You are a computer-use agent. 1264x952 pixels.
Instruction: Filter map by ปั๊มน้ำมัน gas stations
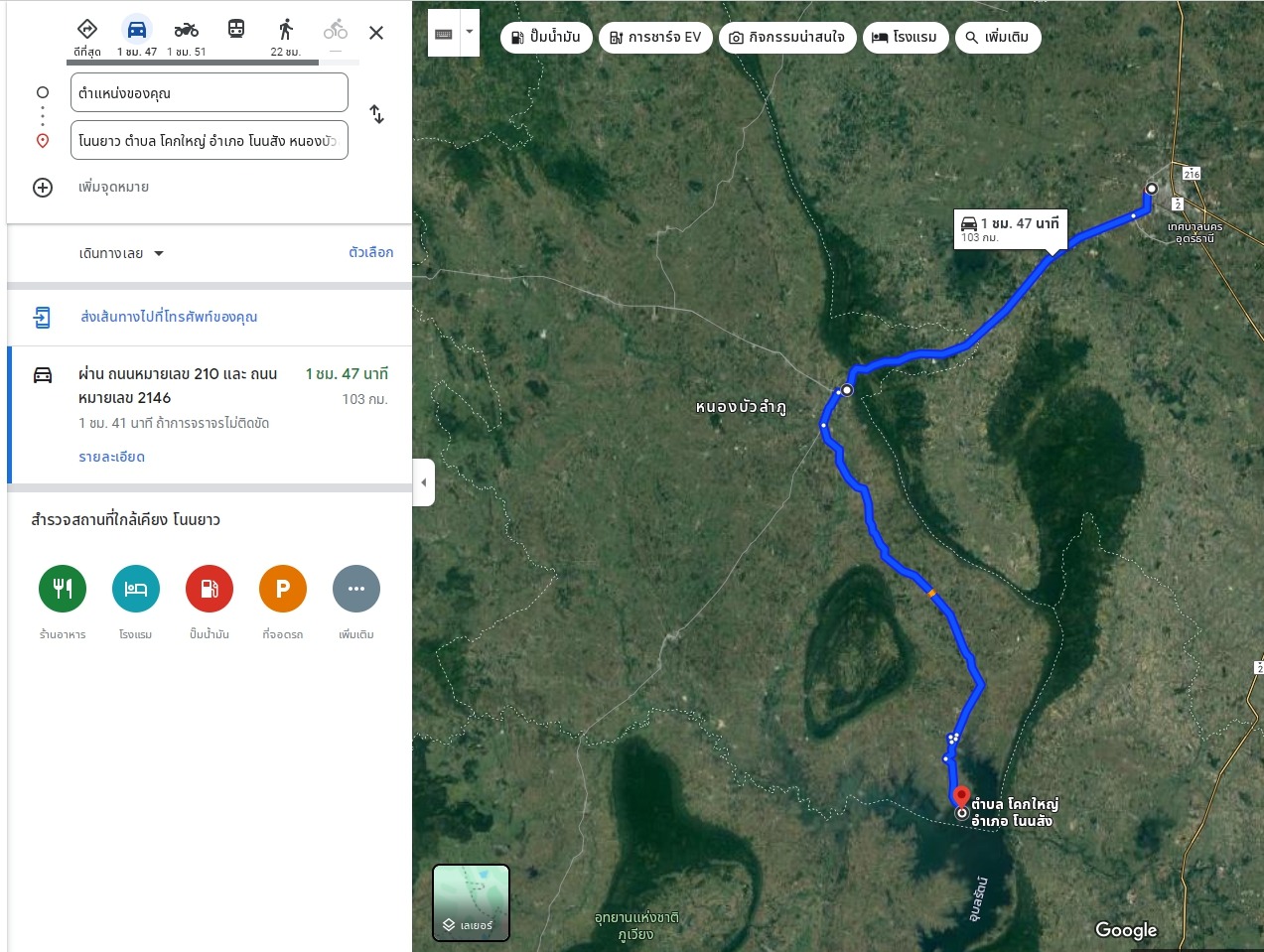click(546, 38)
